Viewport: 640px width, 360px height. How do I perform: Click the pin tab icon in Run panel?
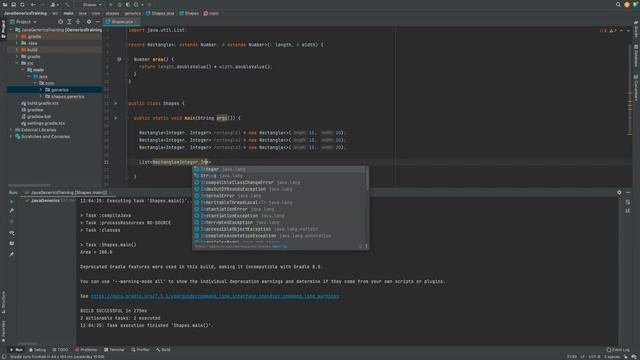[x=11, y=254]
